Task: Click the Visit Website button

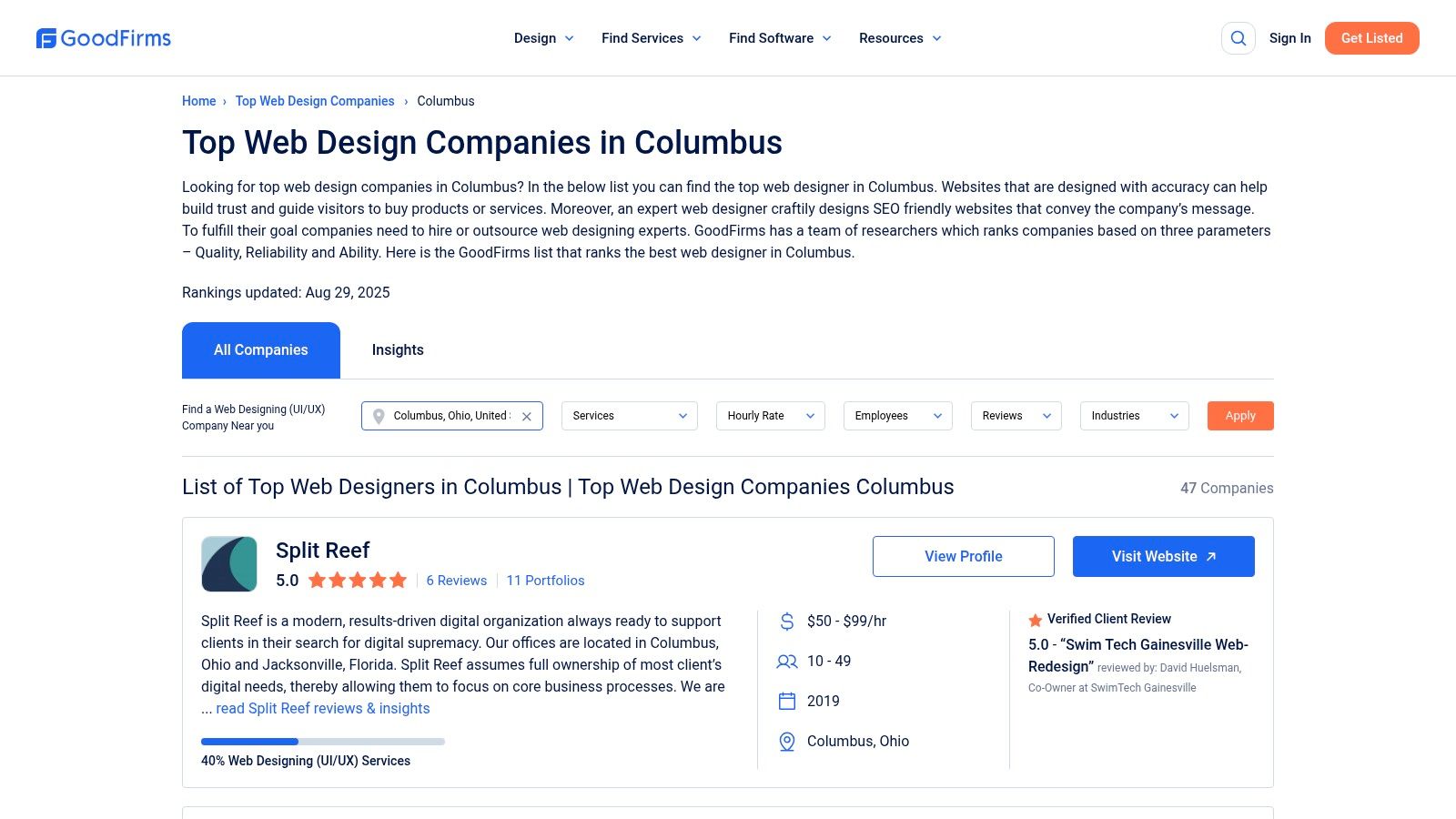Action: point(1163,556)
